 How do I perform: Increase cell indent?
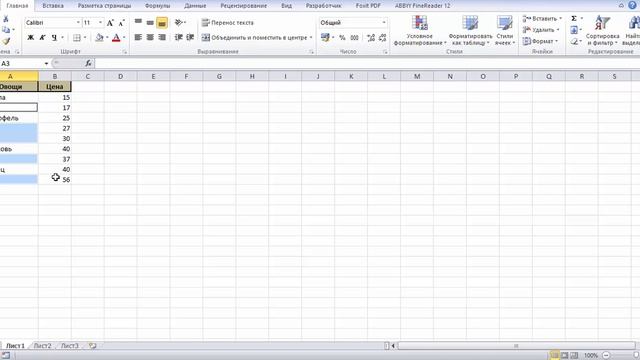pyautogui.click(x=190, y=38)
